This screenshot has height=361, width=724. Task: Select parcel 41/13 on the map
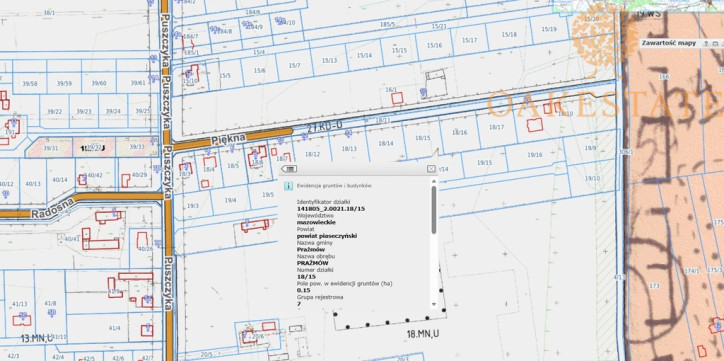pos(20,304)
